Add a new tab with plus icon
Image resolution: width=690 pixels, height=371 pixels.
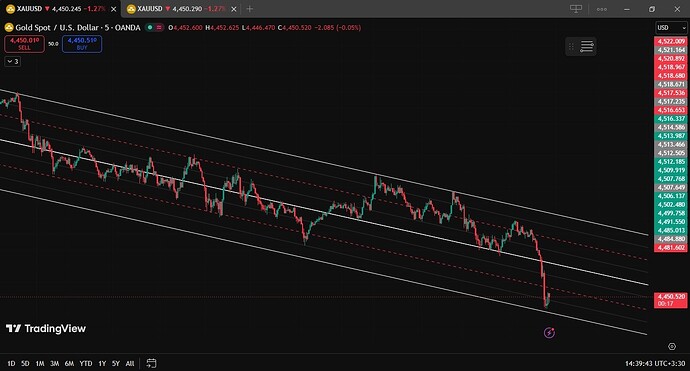[250, 9]
